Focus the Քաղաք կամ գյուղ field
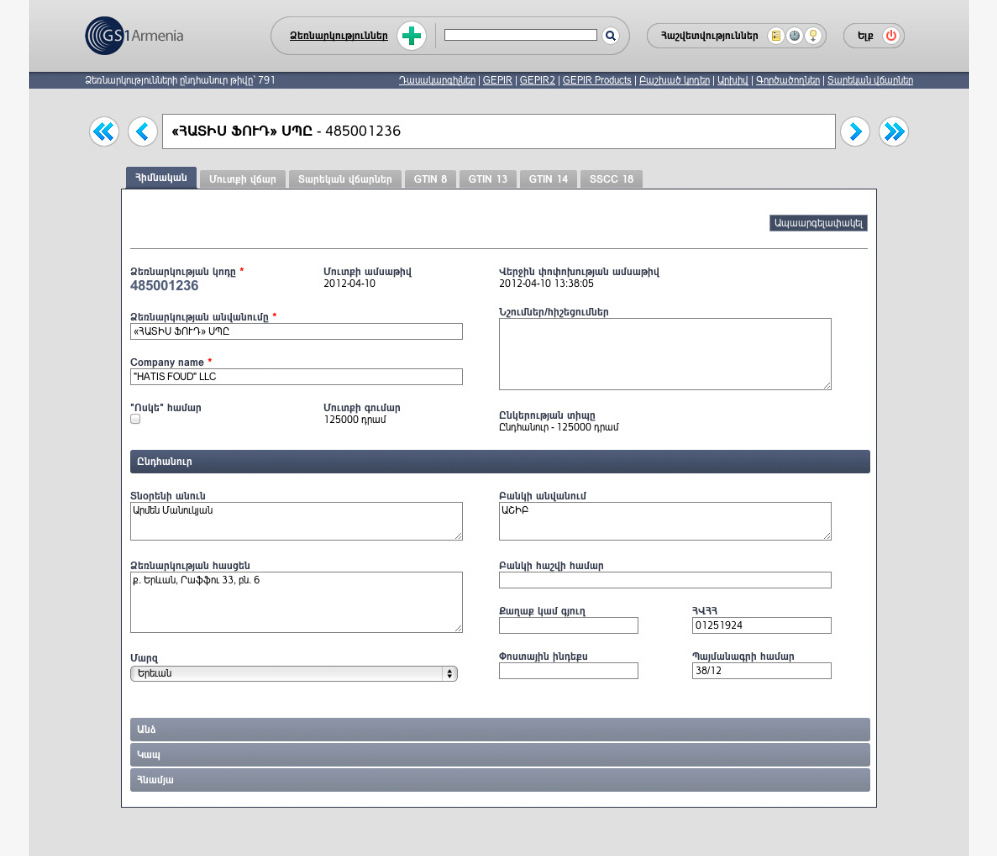This screenshot has height=856, width=997. coord(568,625)
